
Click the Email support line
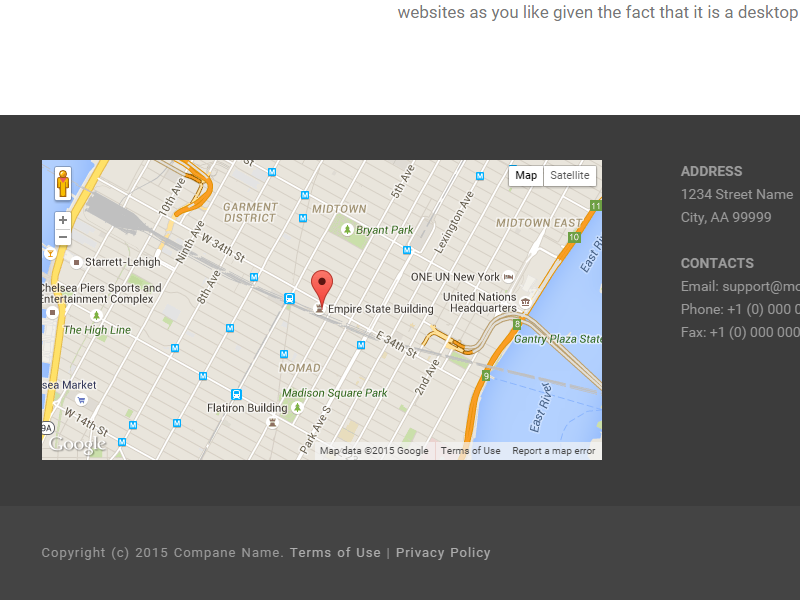tap(740, 286)
